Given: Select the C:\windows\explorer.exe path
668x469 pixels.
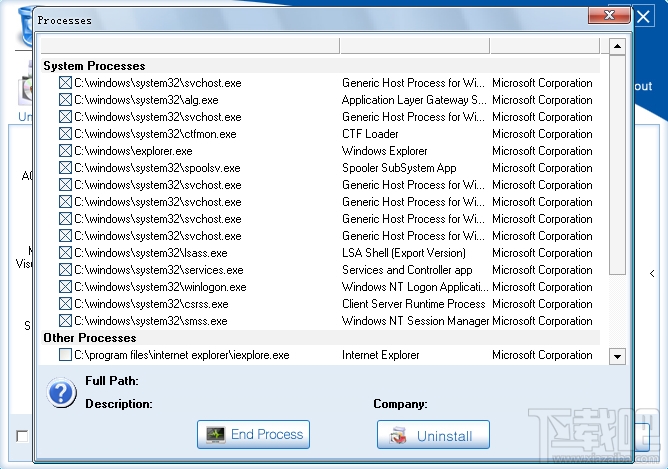Looking at the screenshot, I should click(133, 151).
